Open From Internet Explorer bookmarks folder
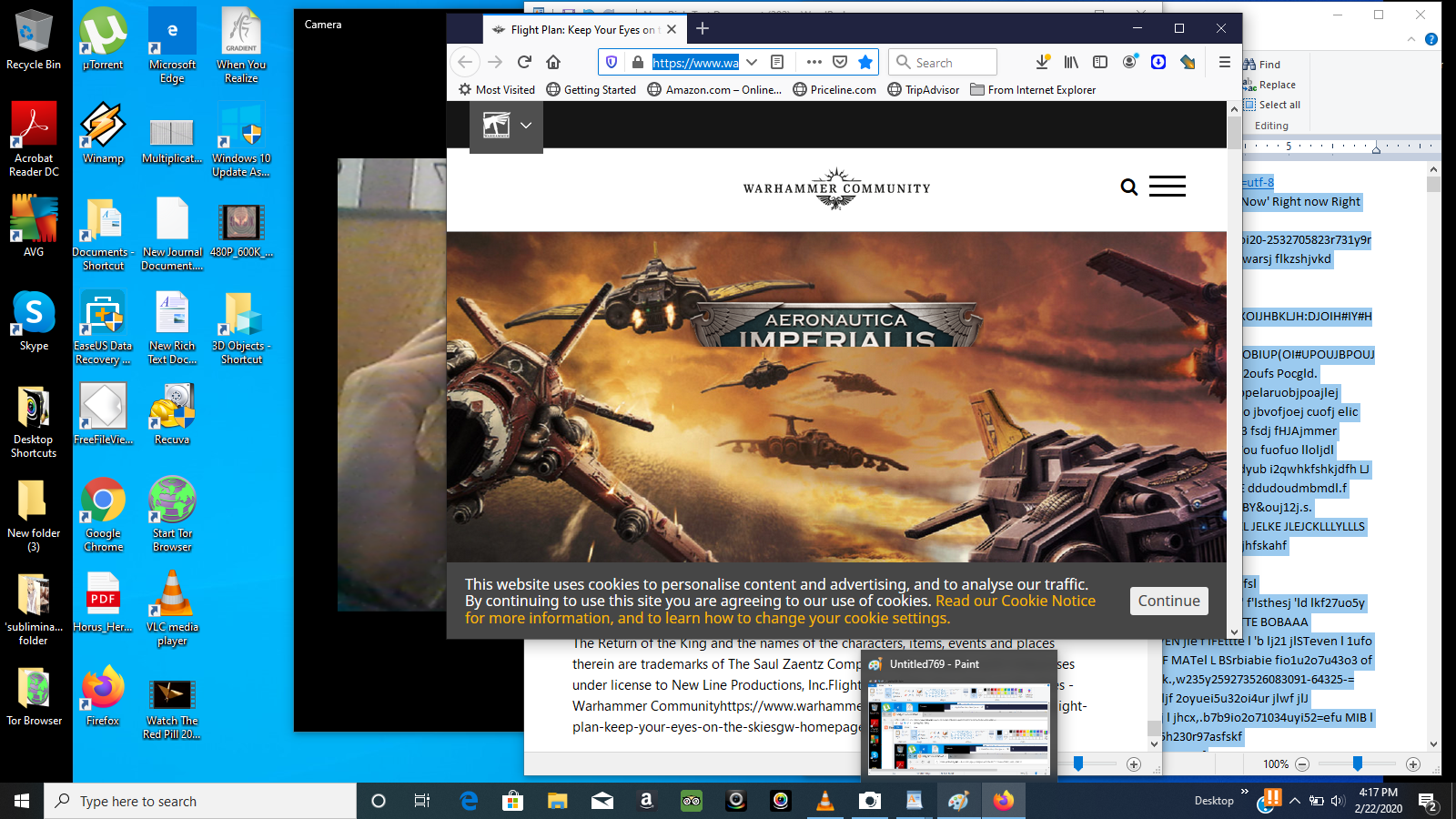The width and height of the screenshot is (1456, 819). tap(1033, 89)
